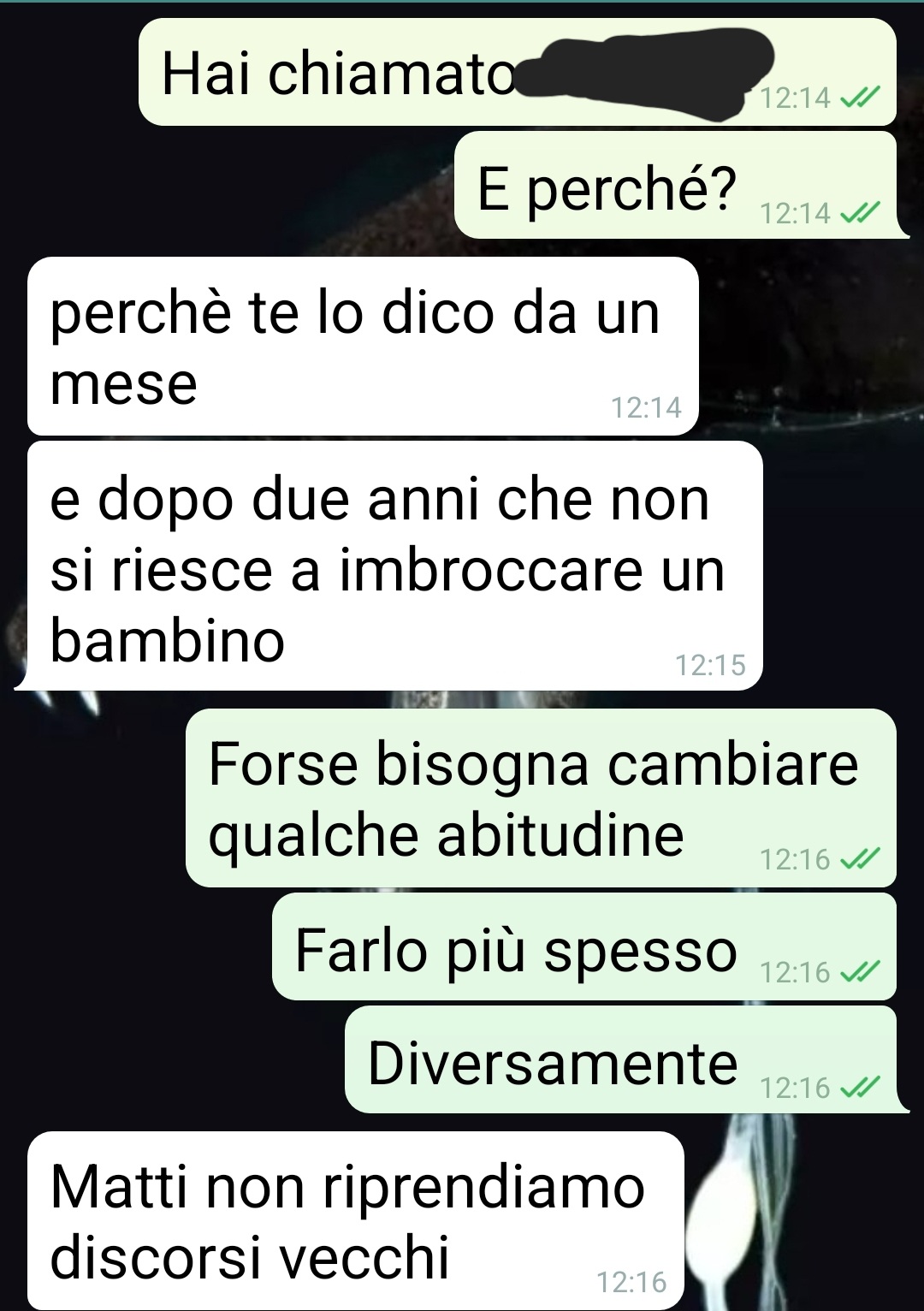This screenshot has width=924, height=1311.
Task: Select 'Matti non riprendiamo discorsi vecchi' message
Action: [356, 1220]
